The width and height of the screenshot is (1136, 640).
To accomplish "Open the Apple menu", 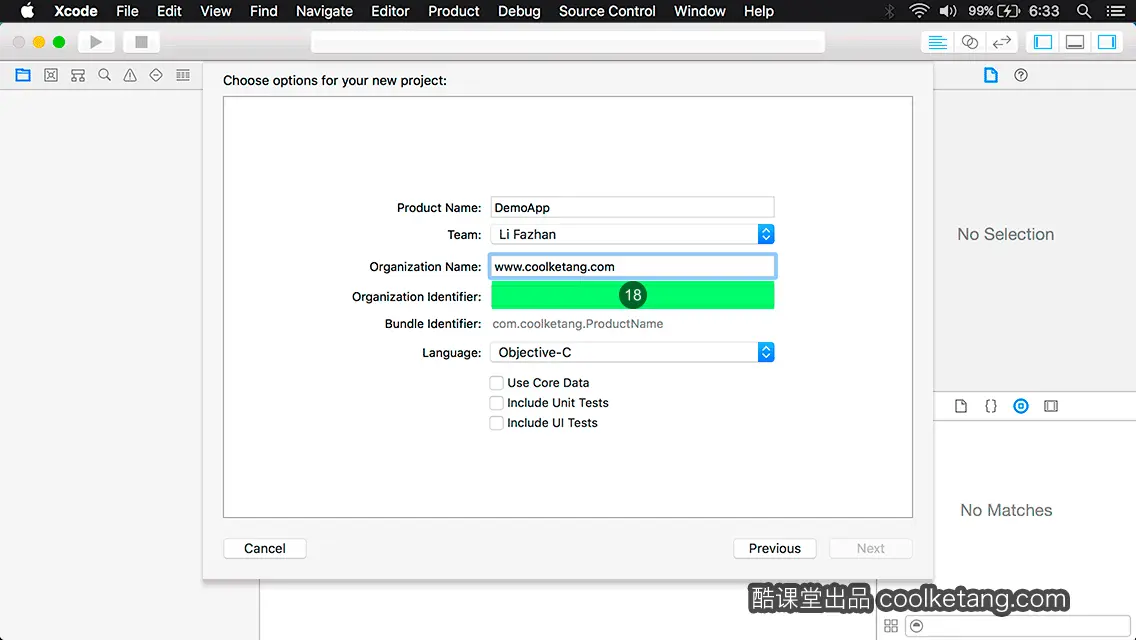I will click(x=27, y=11).
